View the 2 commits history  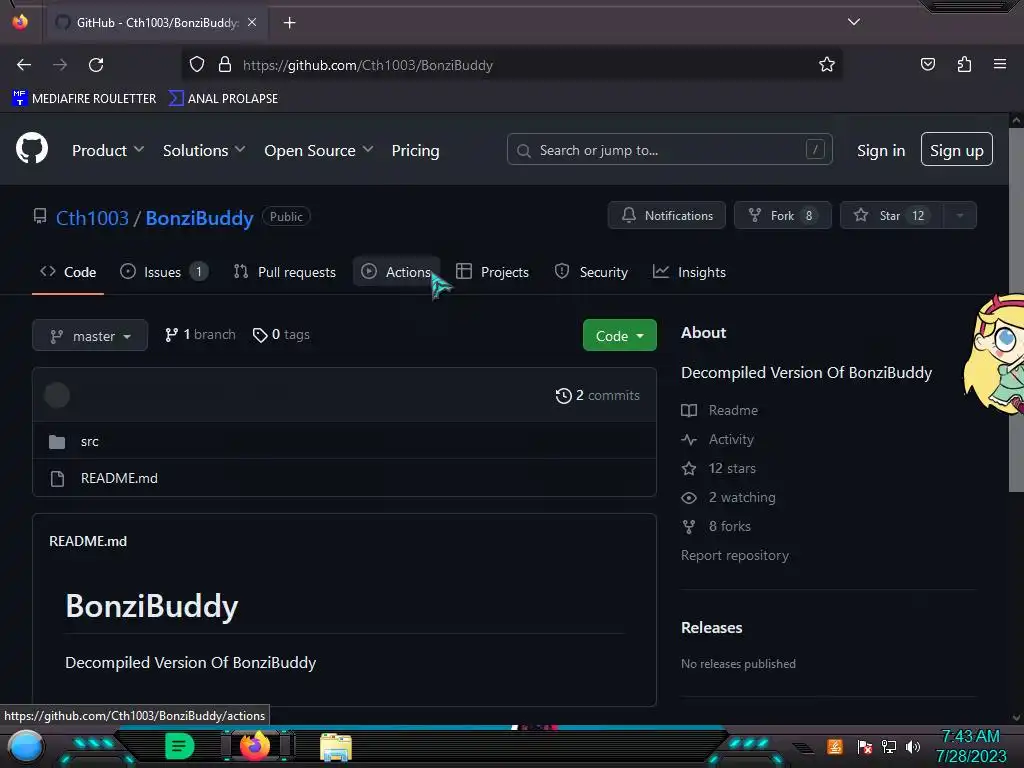point(598,395)
